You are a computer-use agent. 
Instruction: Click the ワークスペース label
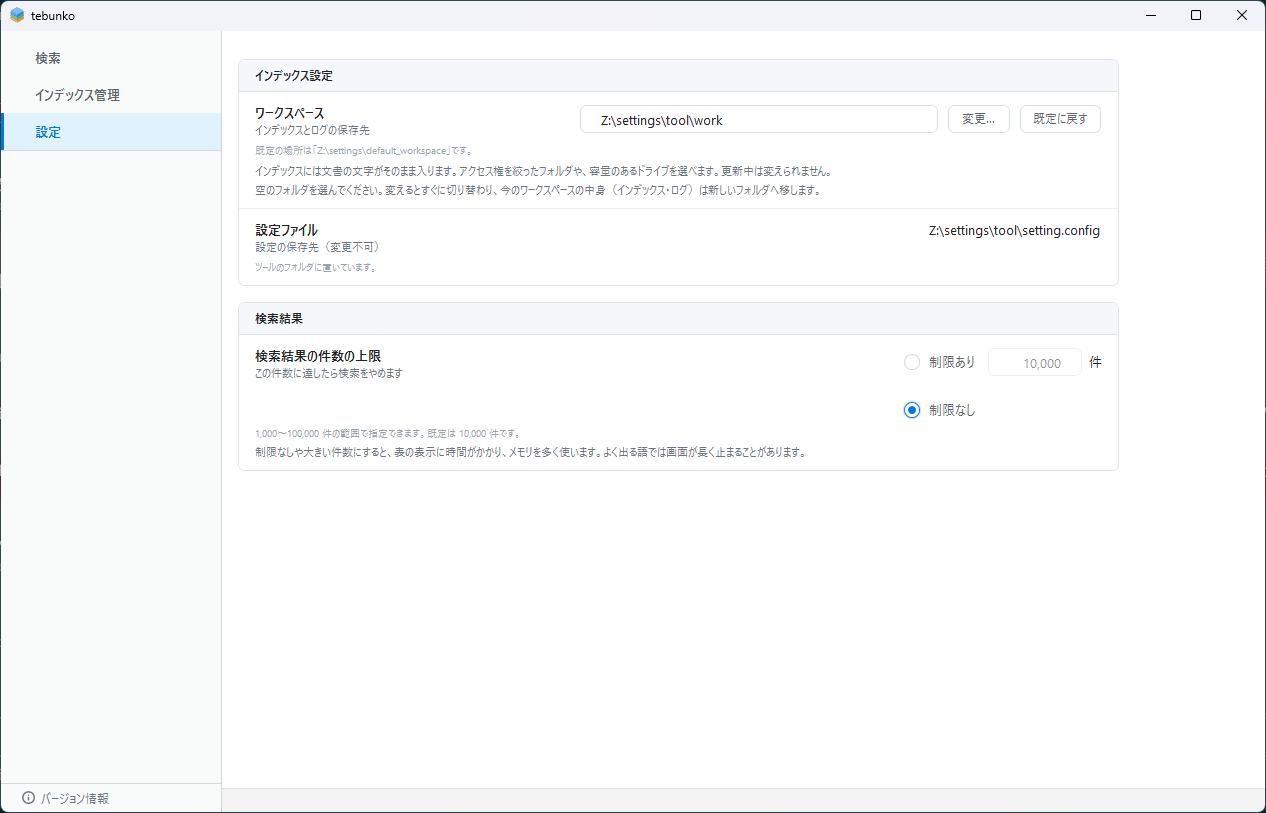click(x=290, y=113)
